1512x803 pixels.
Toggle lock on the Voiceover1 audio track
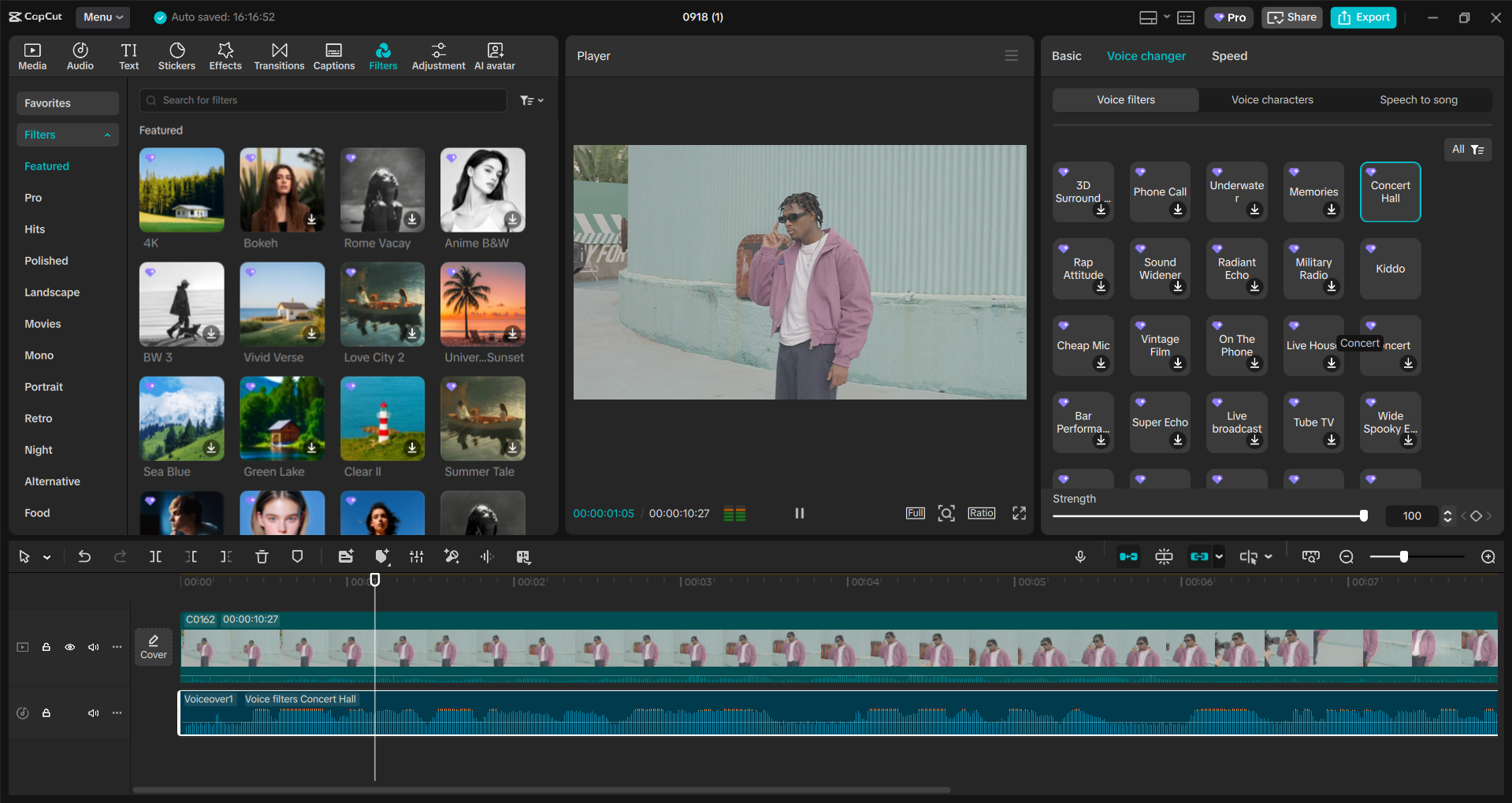(46, 713)
